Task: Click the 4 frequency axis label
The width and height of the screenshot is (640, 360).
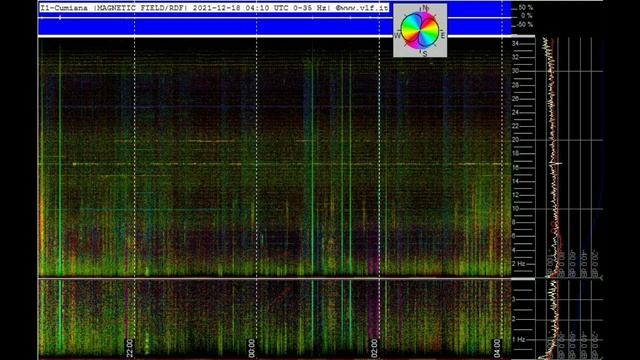Action: coord(513,250)
